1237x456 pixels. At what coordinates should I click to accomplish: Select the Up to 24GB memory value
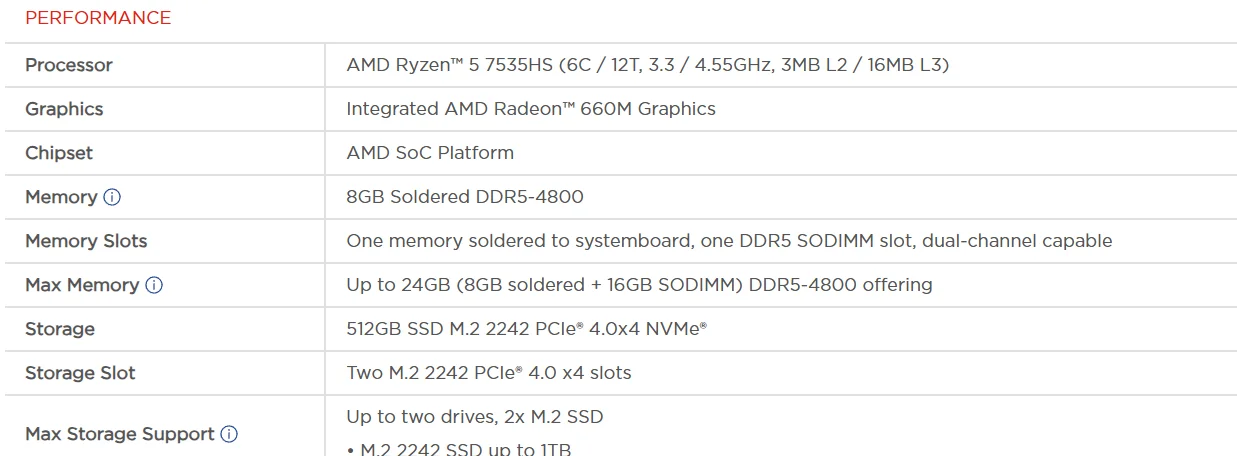point(639,285)
